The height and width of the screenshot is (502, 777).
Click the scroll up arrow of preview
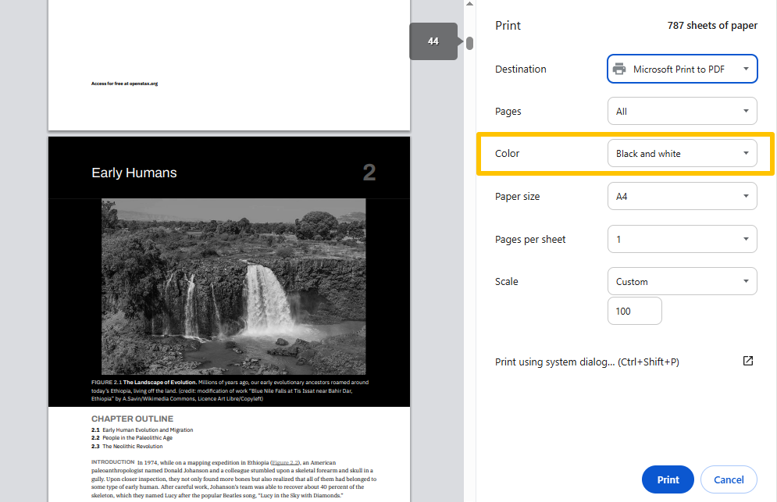pyautogui.click(x=469, y=4)
